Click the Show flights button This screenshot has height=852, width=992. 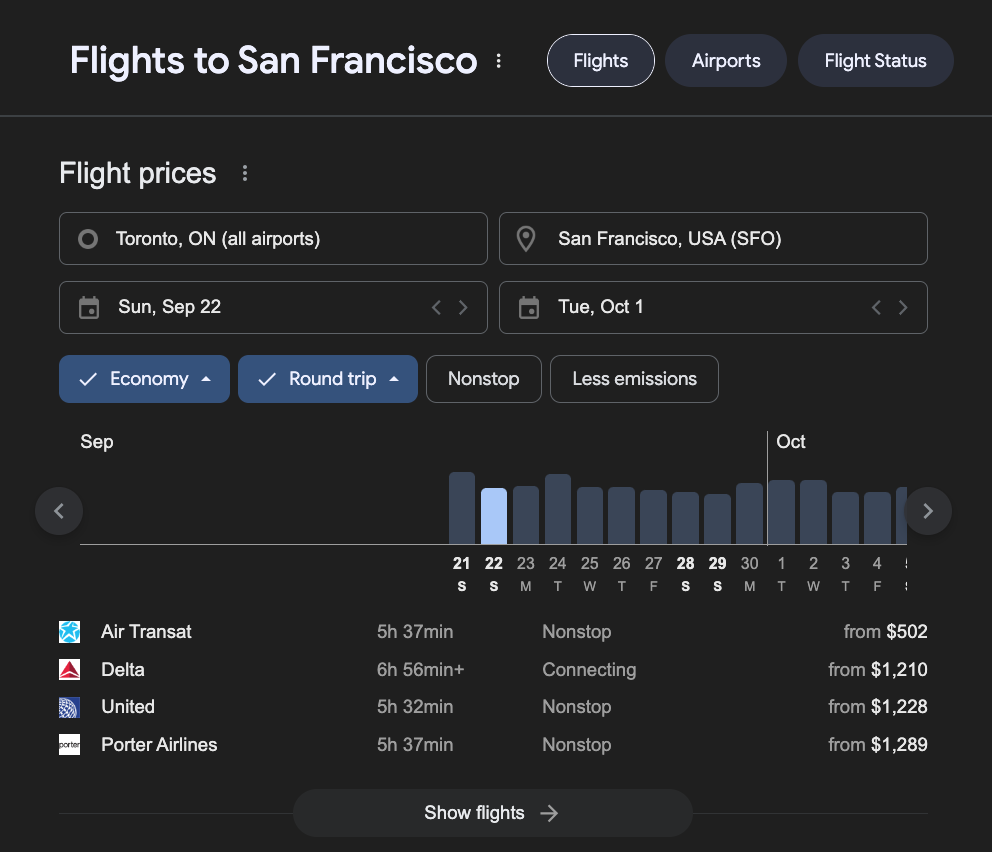coord(492,813)
